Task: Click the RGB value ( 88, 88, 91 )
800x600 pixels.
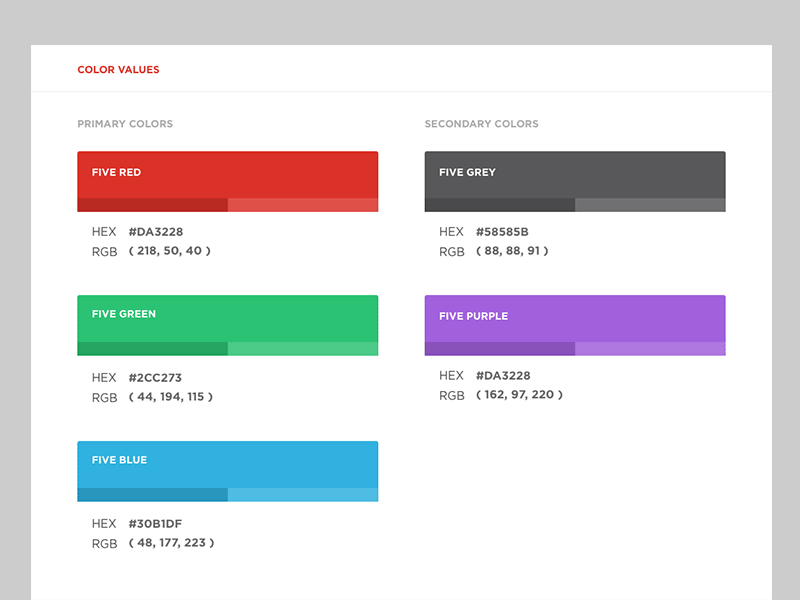Action: 512,251
